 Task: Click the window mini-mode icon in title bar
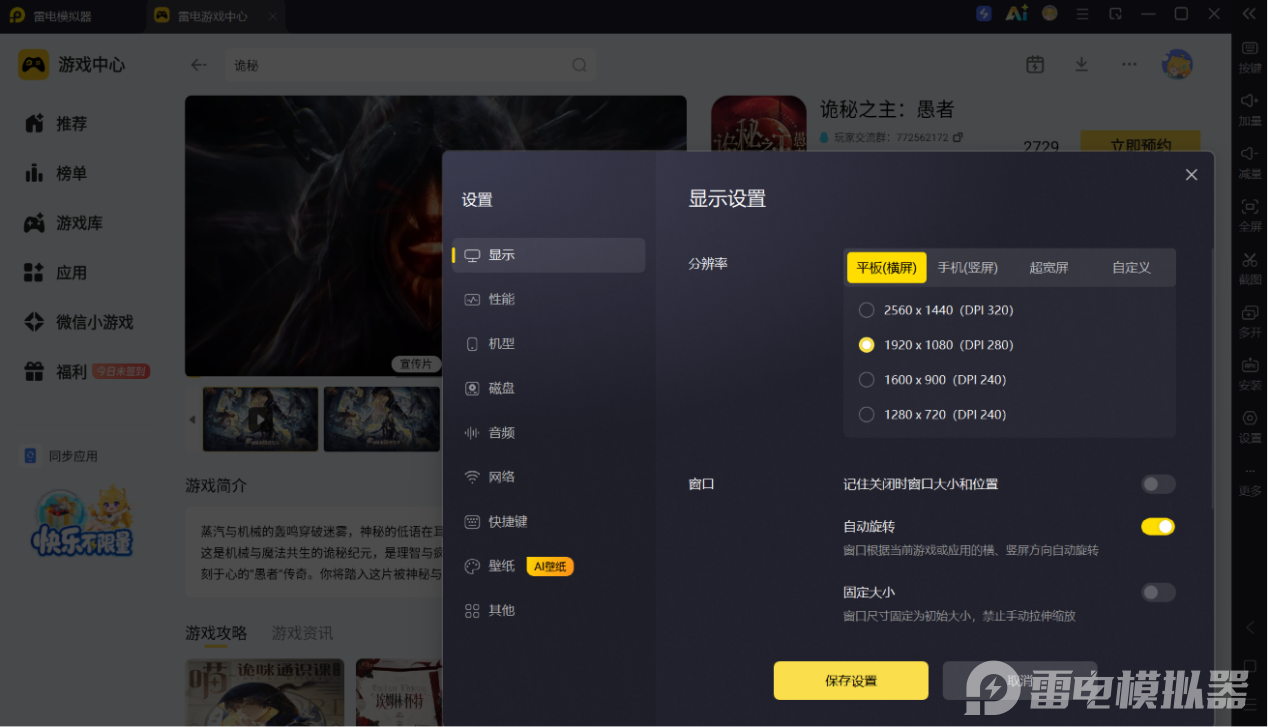(1116, 13)
